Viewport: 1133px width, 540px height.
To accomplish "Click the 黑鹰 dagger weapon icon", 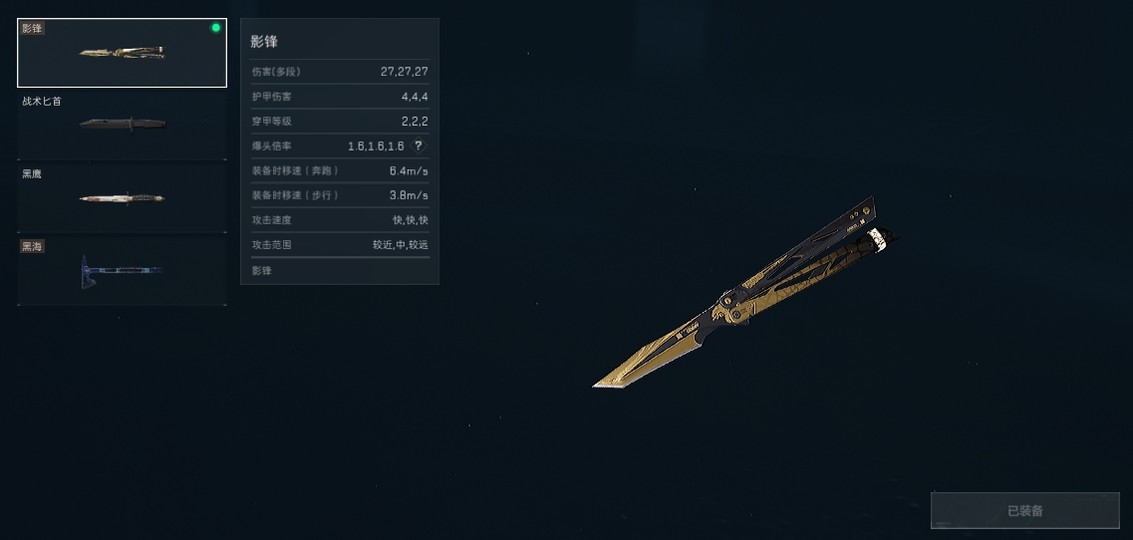I will point(122,197).
